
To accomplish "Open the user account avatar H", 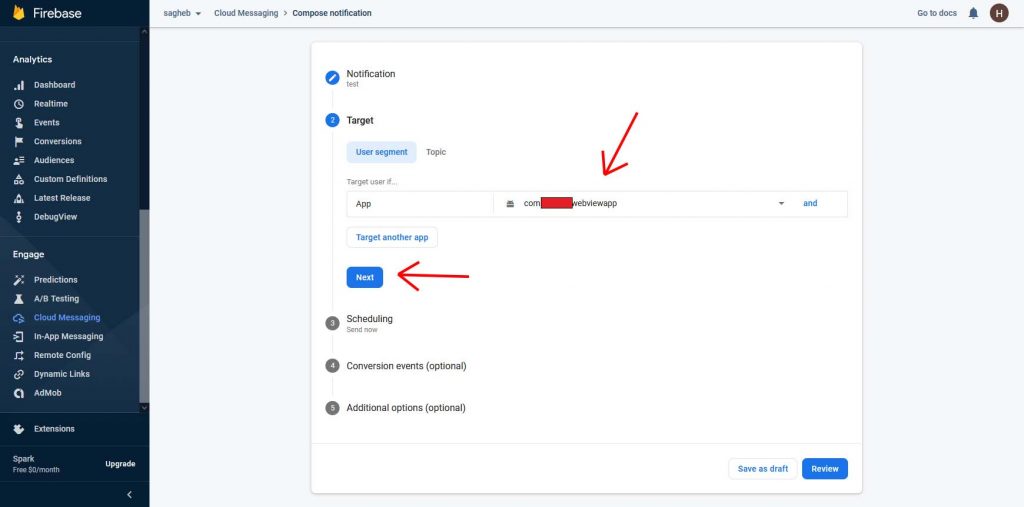I will tap(999, 13).
